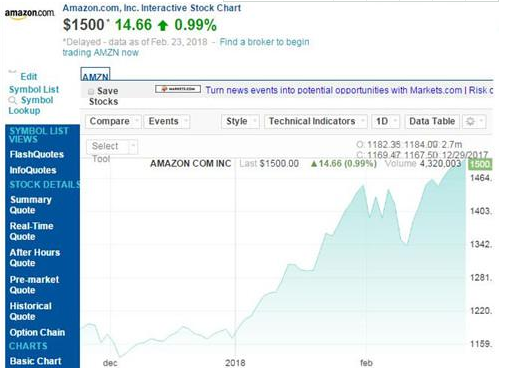Screen dimensions: 523x379
Task: Click the 1220 price axis label
Action: coord(481,311)
